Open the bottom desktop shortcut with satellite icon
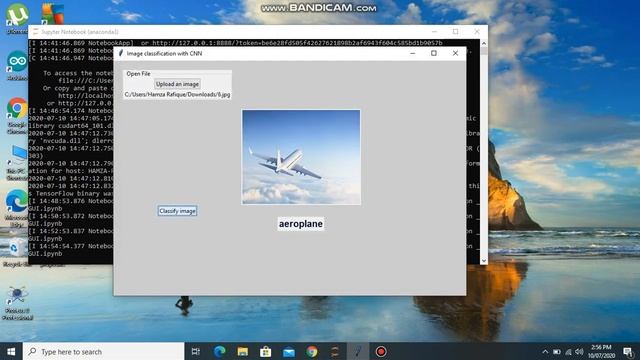The image size is (640, 360). 17,303
